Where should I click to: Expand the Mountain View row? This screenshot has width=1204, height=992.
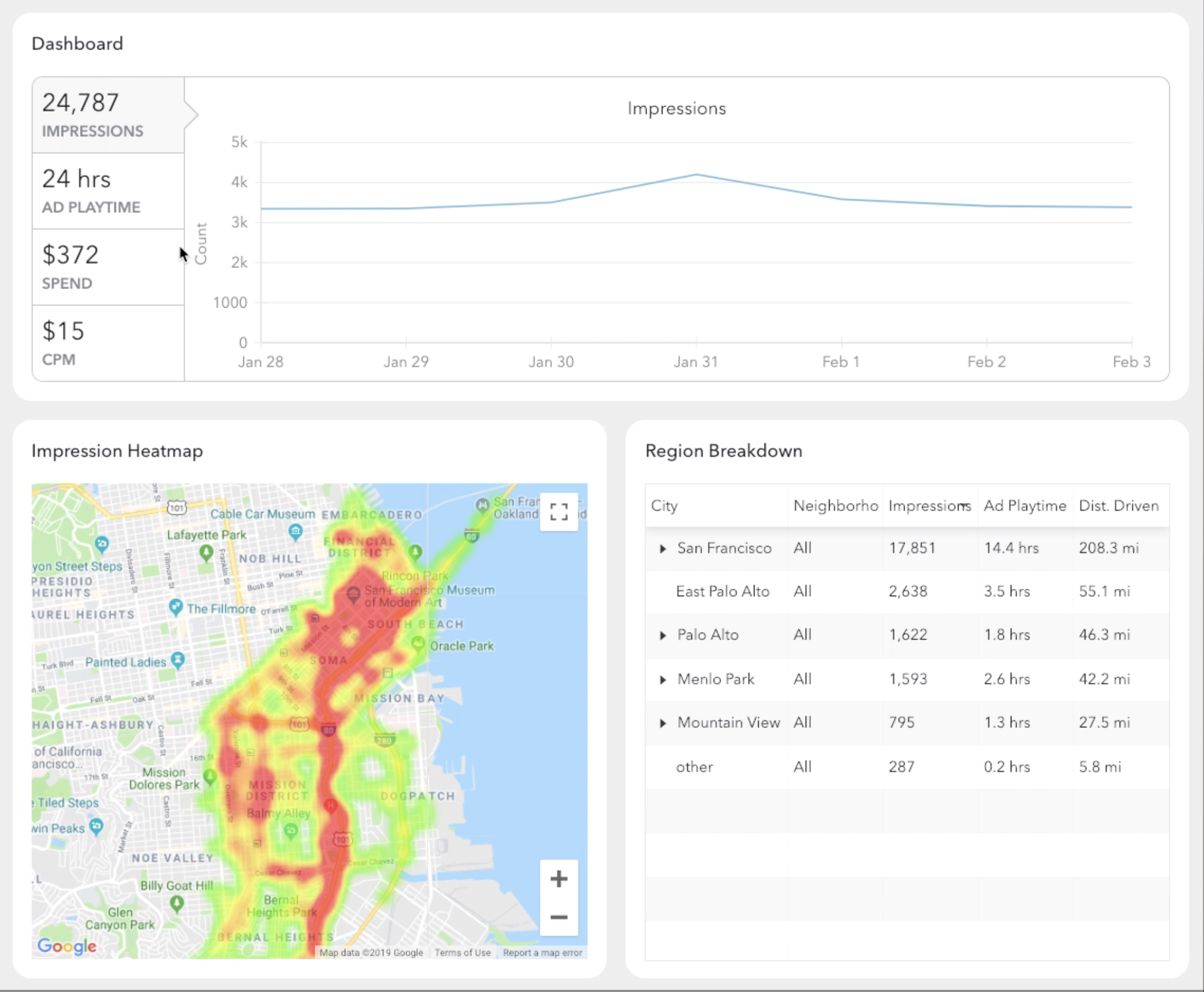click(x=662, y=723)
